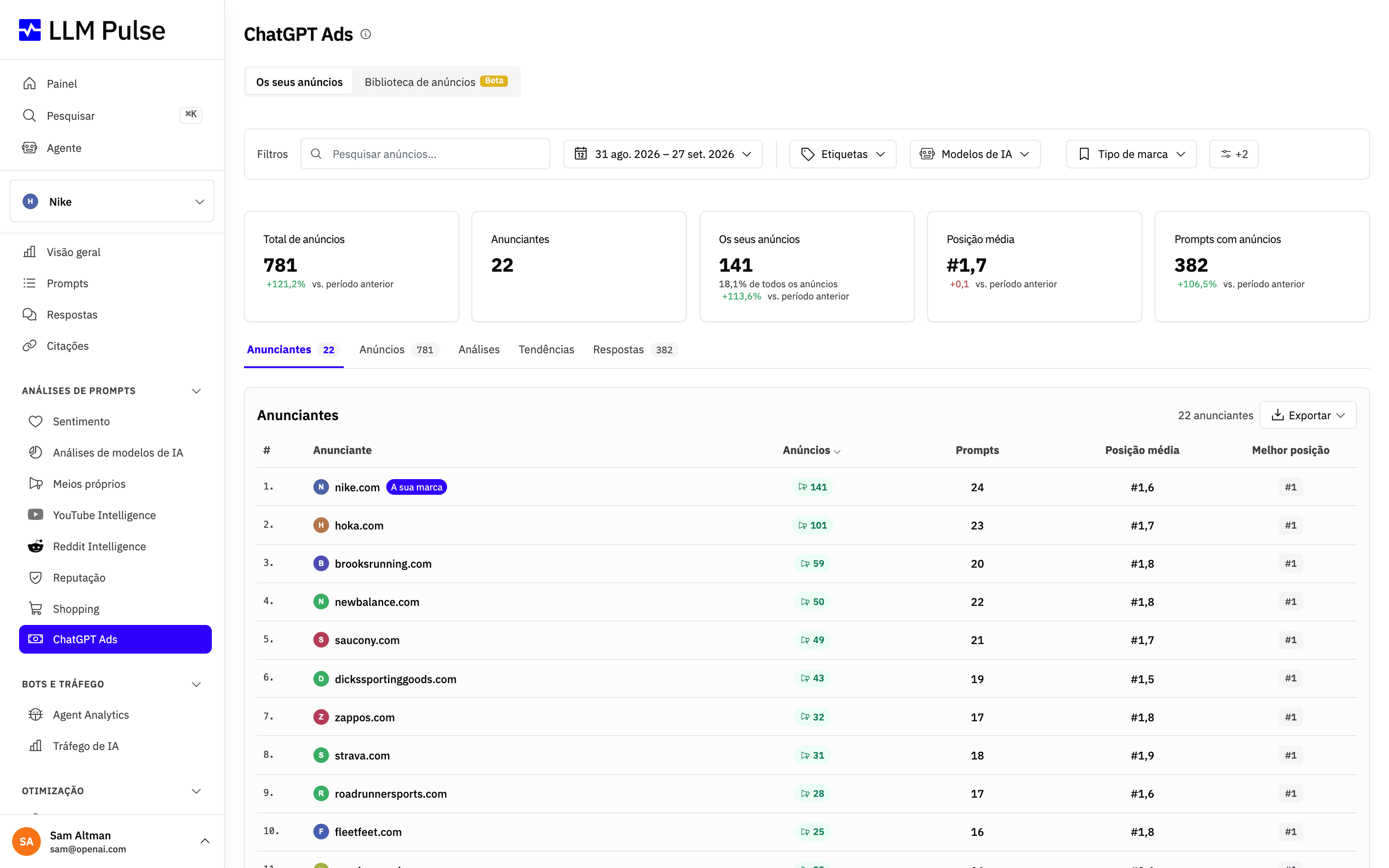Click the Respostas chat bubbles icon
This screenshot has width=1389, height=868.
tap(29, 314)
